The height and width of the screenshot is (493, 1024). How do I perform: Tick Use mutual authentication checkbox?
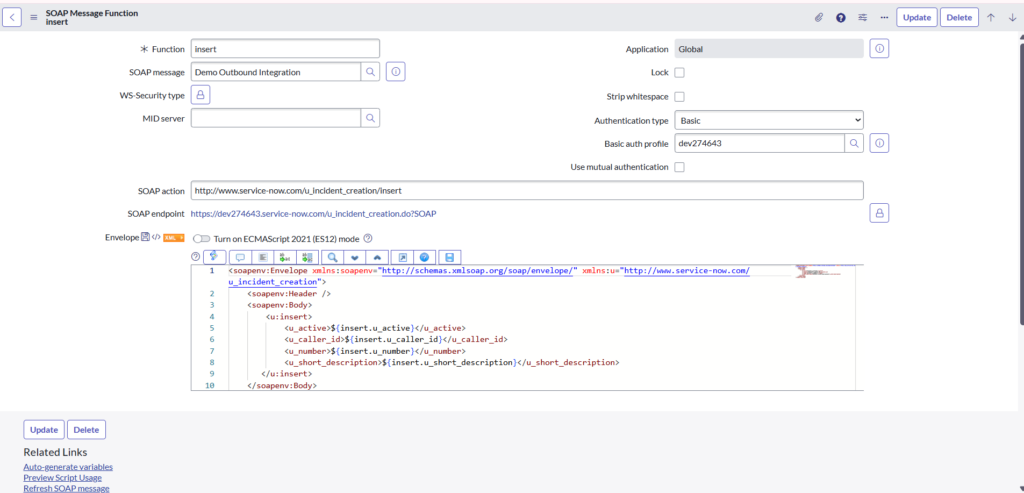[x=680, y=167]
